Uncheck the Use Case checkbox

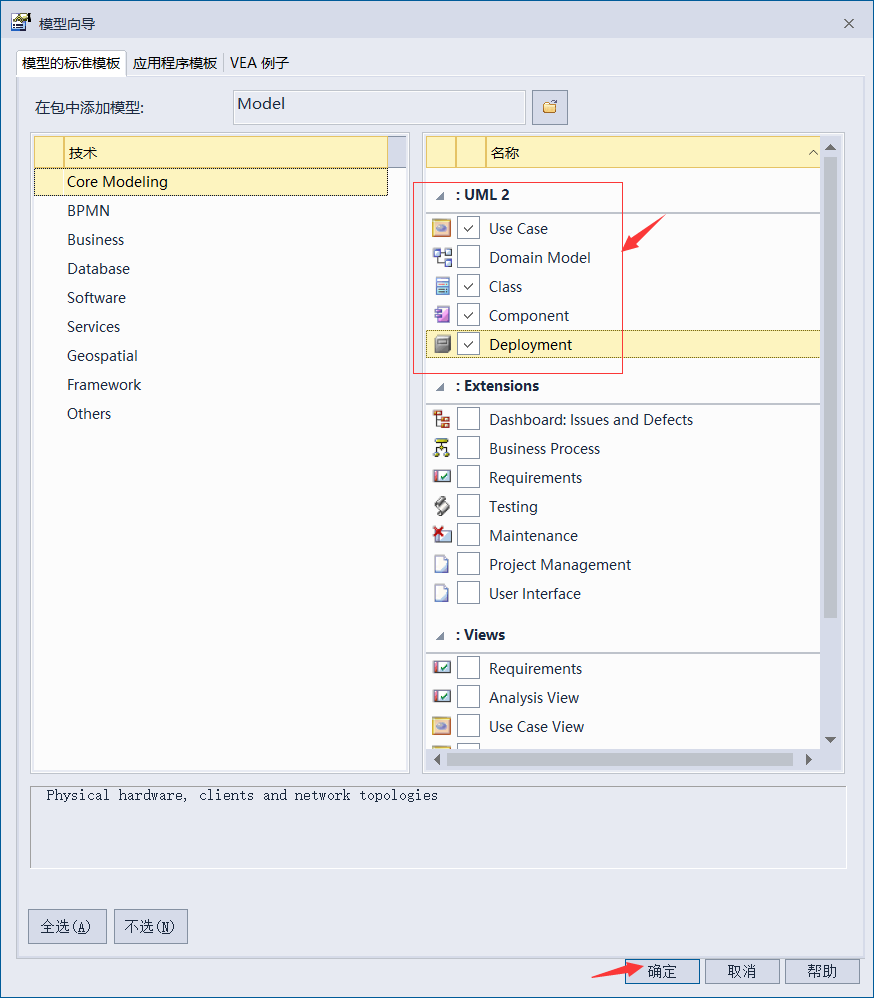tap(468, 227)
